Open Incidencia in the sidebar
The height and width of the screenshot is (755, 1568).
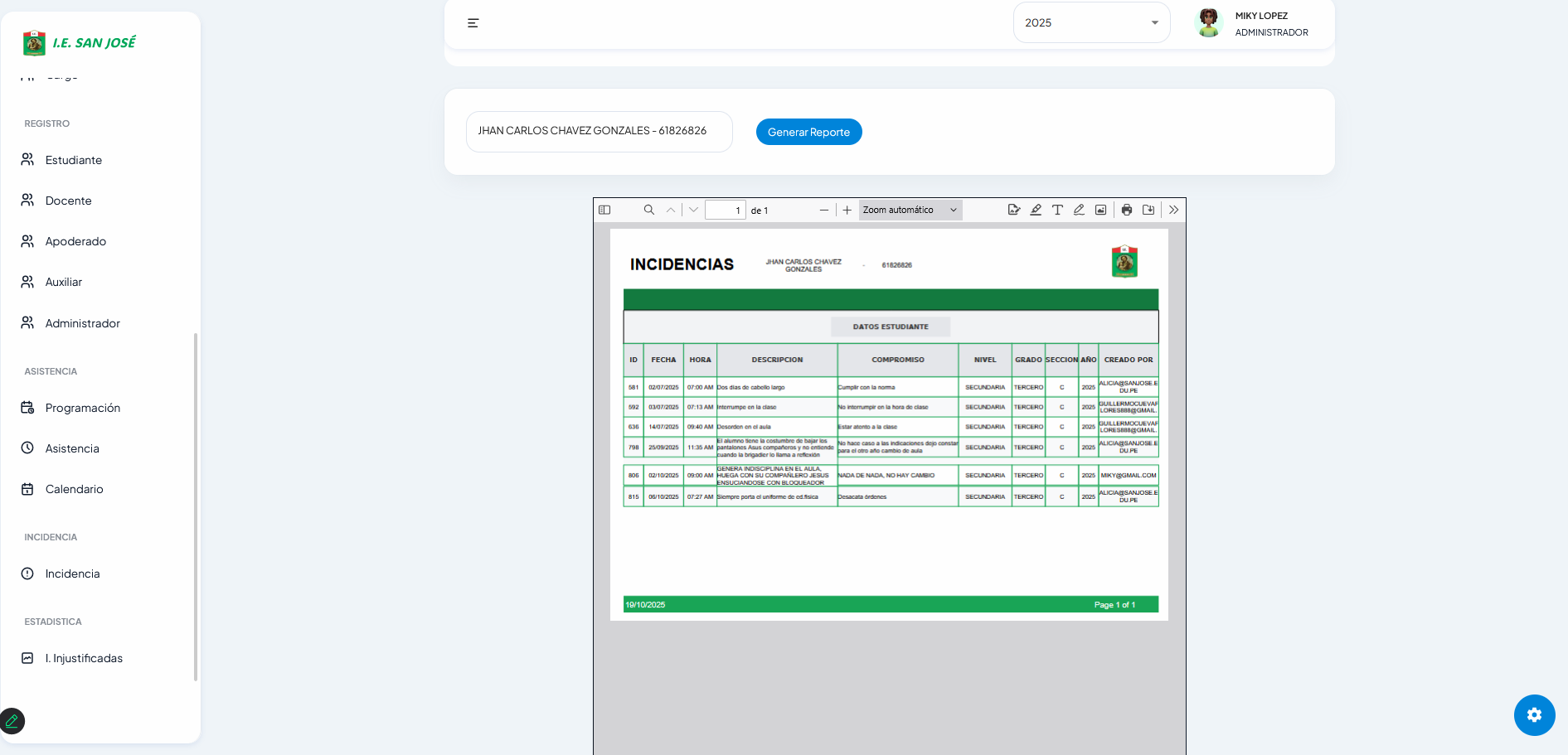72,574
